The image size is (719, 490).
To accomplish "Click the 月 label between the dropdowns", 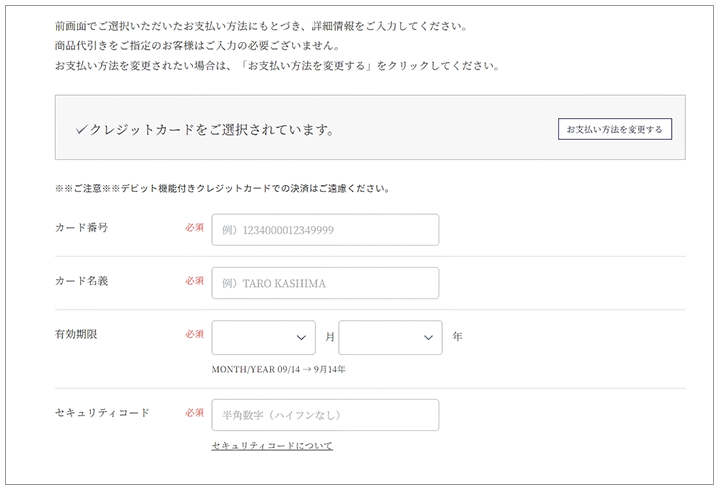I will (330, 337).
